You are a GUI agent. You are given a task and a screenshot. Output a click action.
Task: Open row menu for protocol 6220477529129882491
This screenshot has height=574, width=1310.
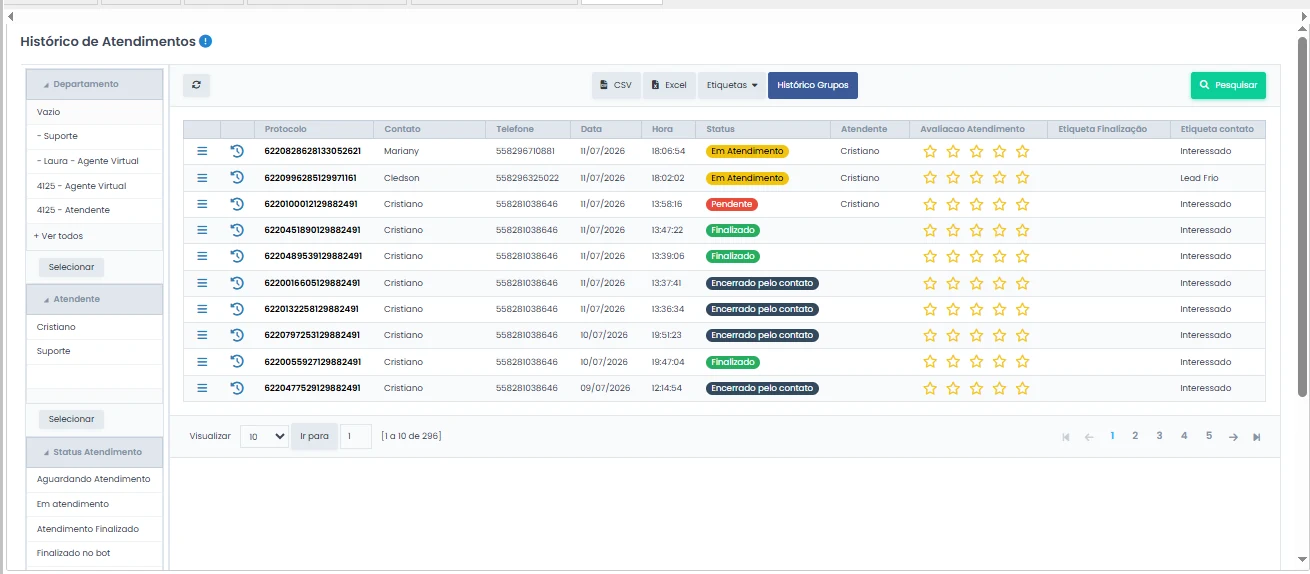pyautogui.click(x=202, y=388)
